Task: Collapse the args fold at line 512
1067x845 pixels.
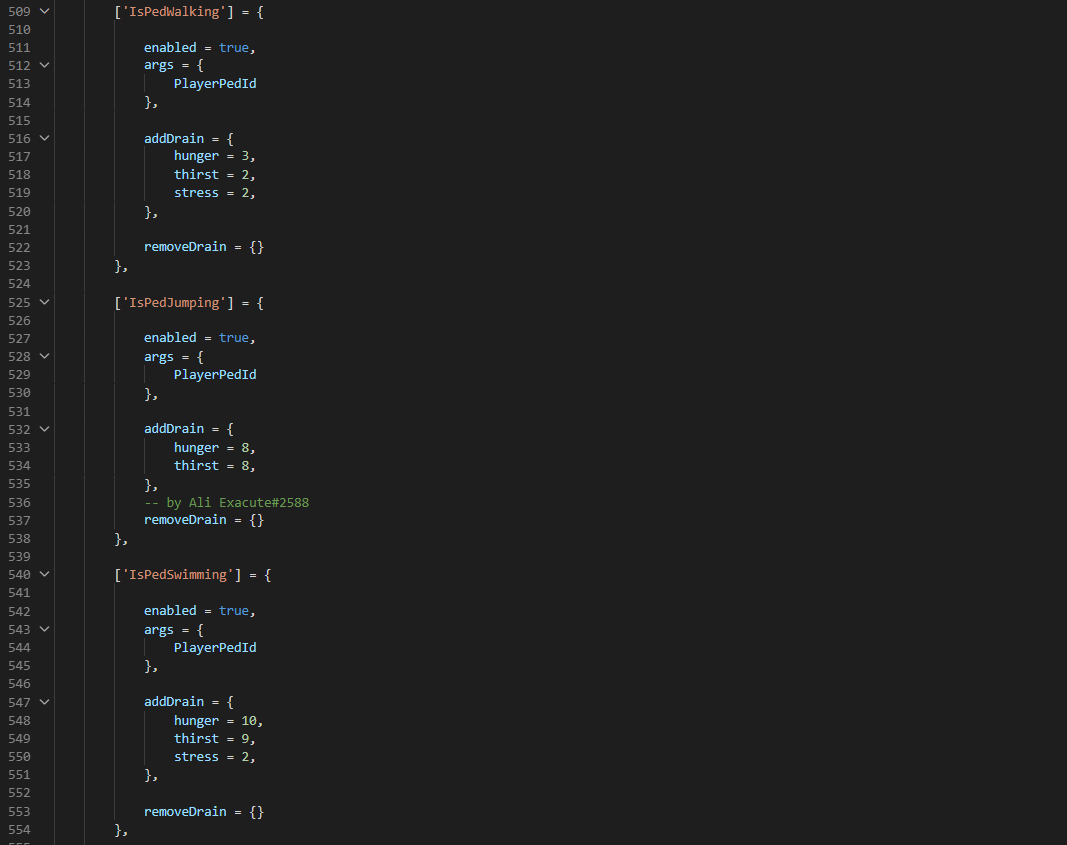Action: pos(44,65)
